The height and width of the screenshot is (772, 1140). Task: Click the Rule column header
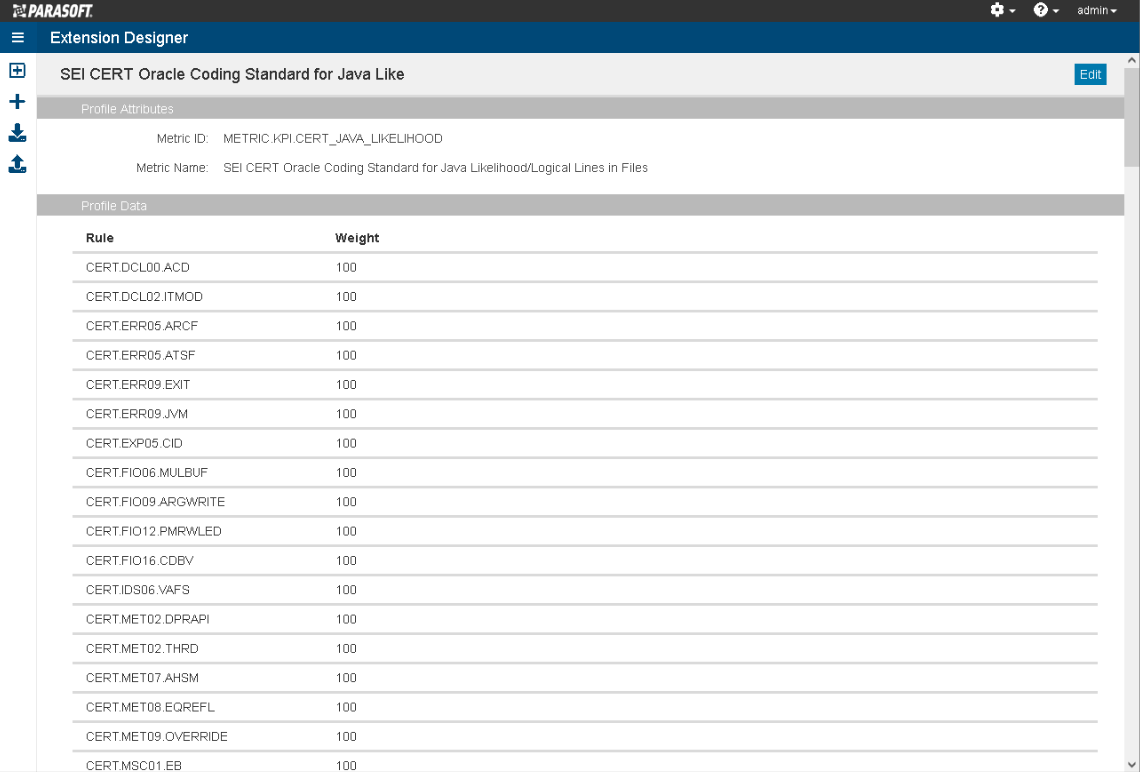[x=100, y=238]
